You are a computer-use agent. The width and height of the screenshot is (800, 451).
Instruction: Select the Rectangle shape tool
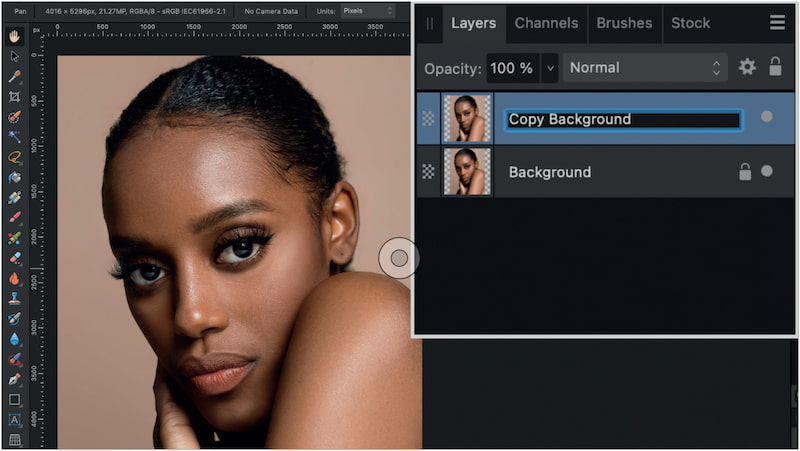pyautogui.click(x=15, y=400)
